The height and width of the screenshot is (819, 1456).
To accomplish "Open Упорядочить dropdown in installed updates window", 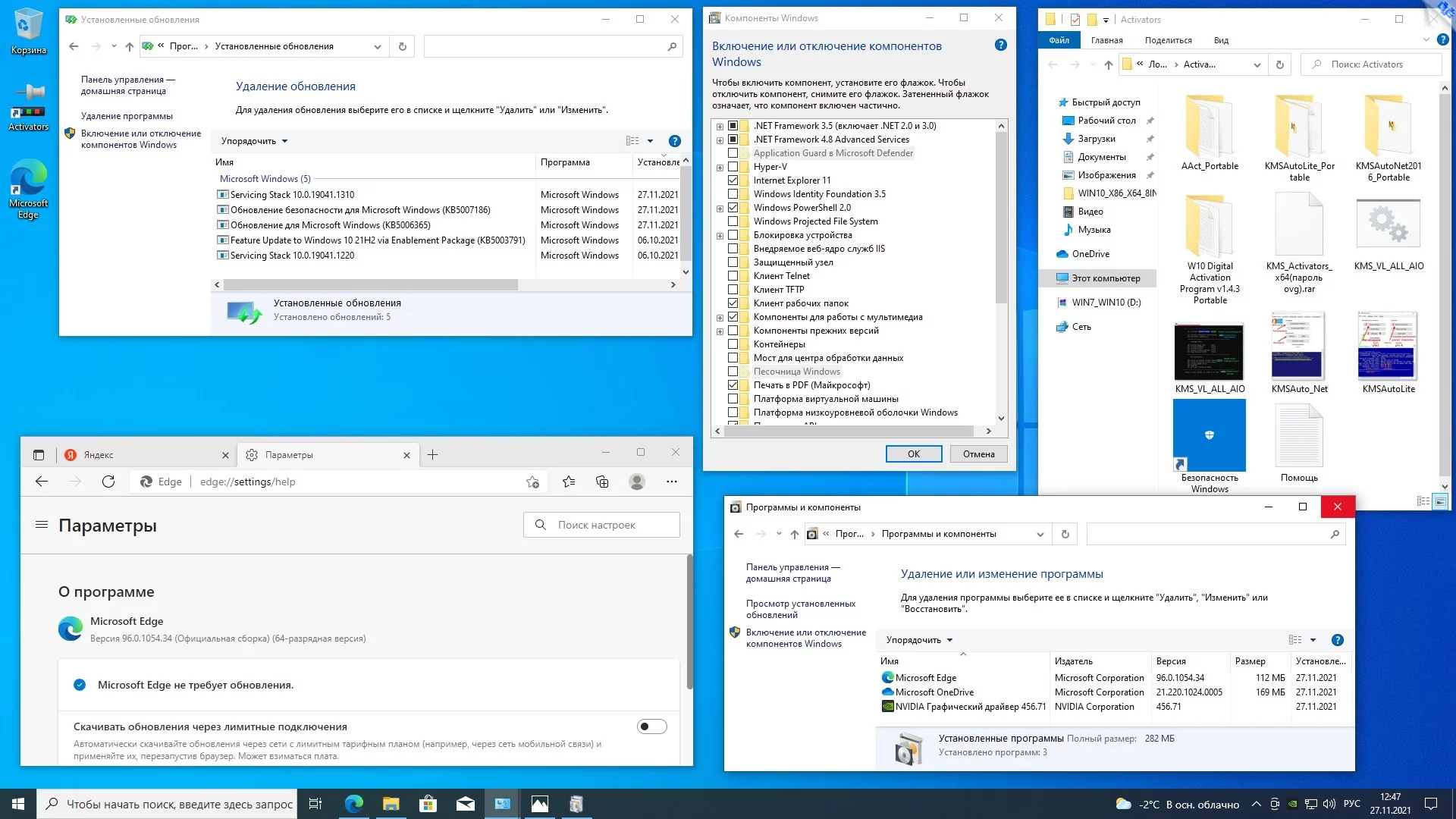I will (254, 141).
